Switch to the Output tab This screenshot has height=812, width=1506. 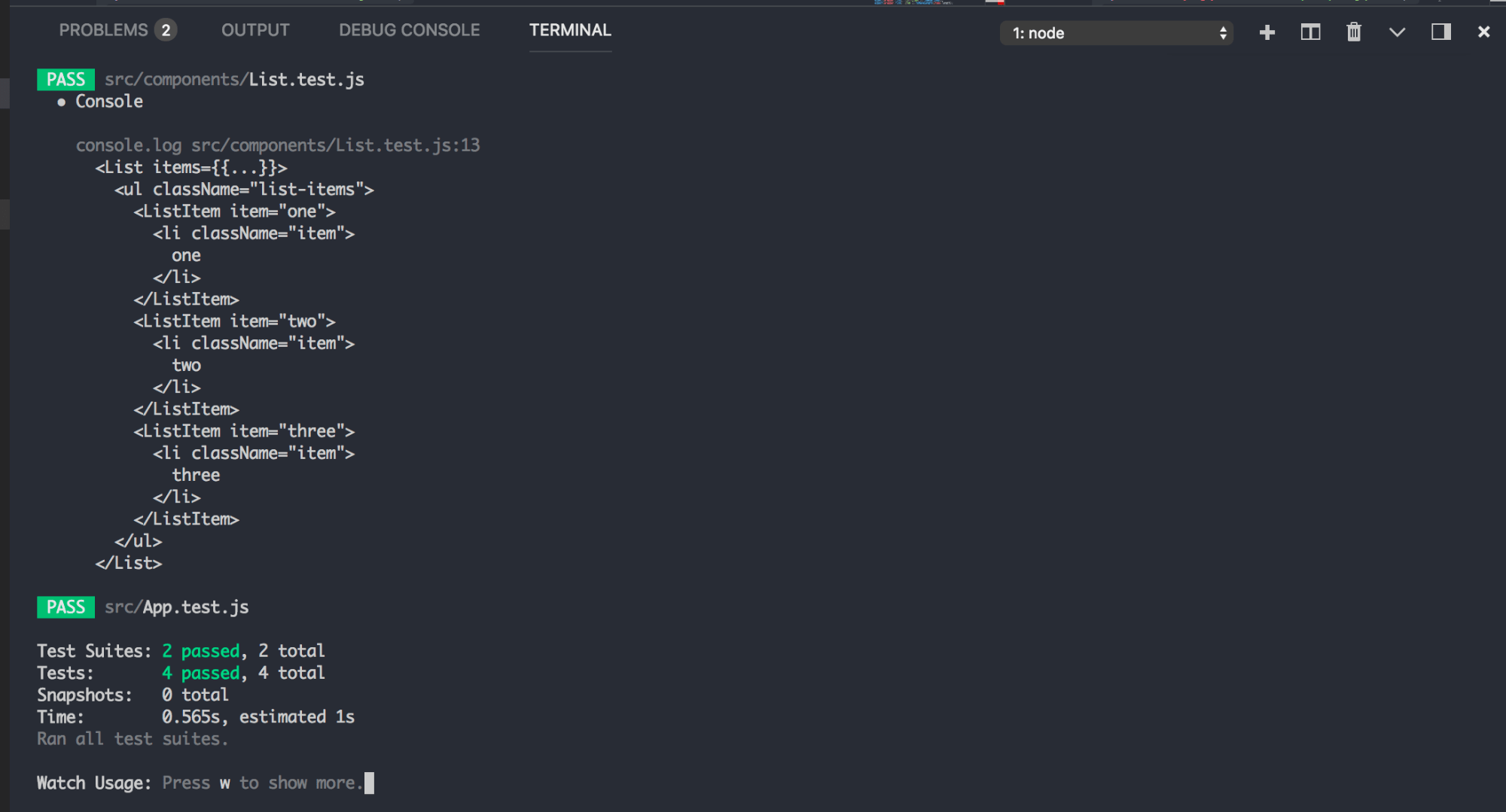coord(255,30)
